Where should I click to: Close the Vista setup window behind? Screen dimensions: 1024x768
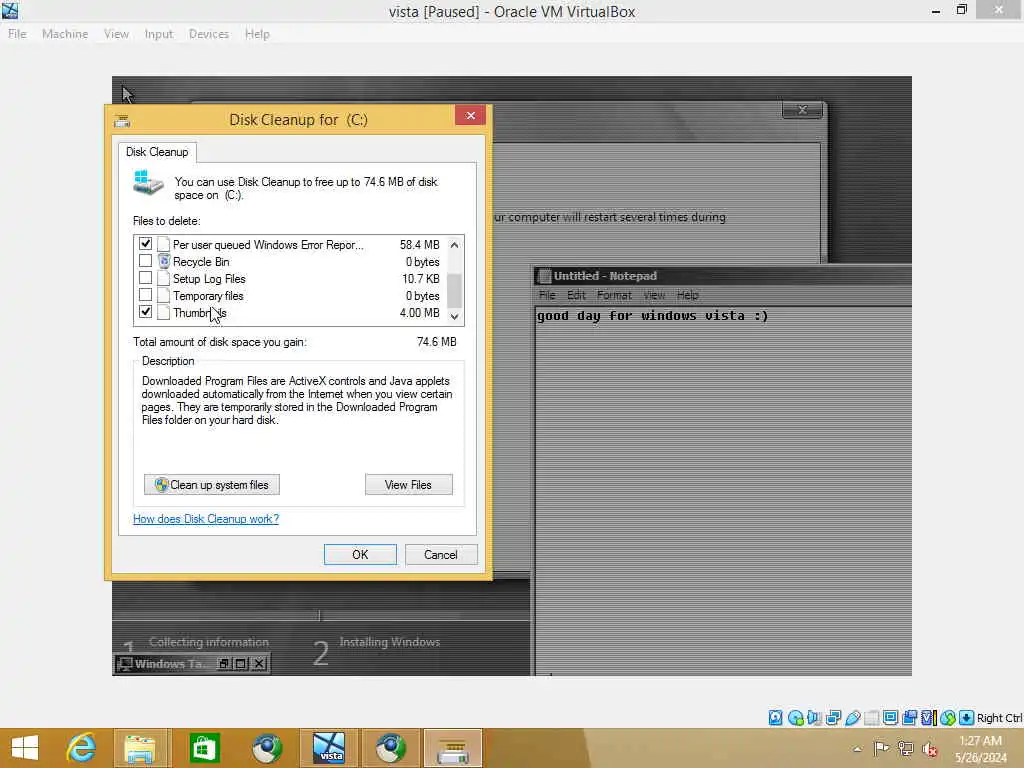click(803, 110)
